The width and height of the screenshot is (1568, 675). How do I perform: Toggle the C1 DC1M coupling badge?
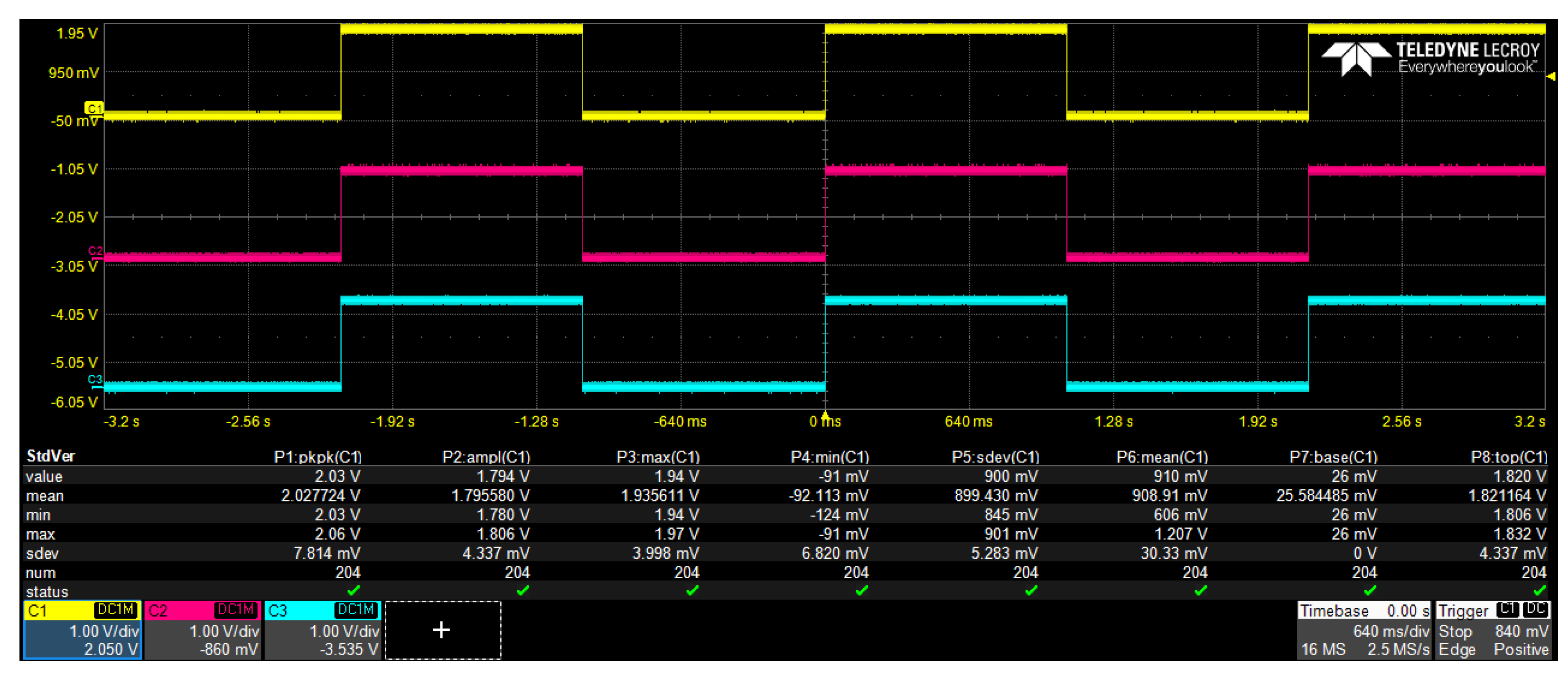[x=116, y=610]
